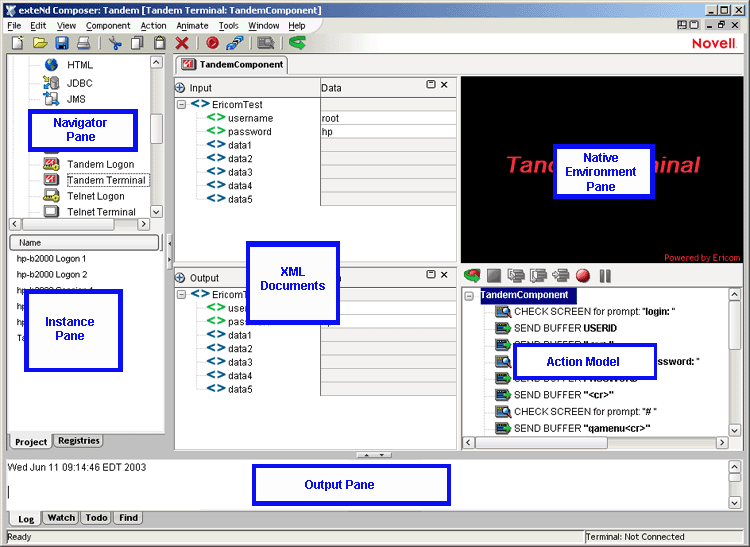Click the navigator tree scroll-up arrow
Image resolution: width=750 pixels, height=547 pixels.
click(156, 62)
